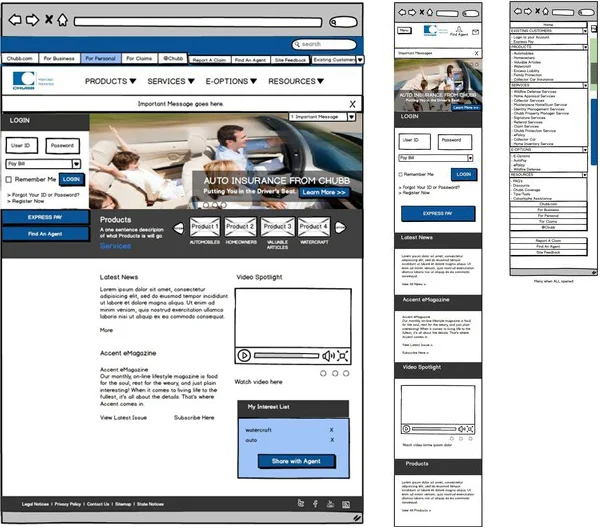
Task: Open Facebook icon in desktop footer
Action: click(x=315, y=504)
